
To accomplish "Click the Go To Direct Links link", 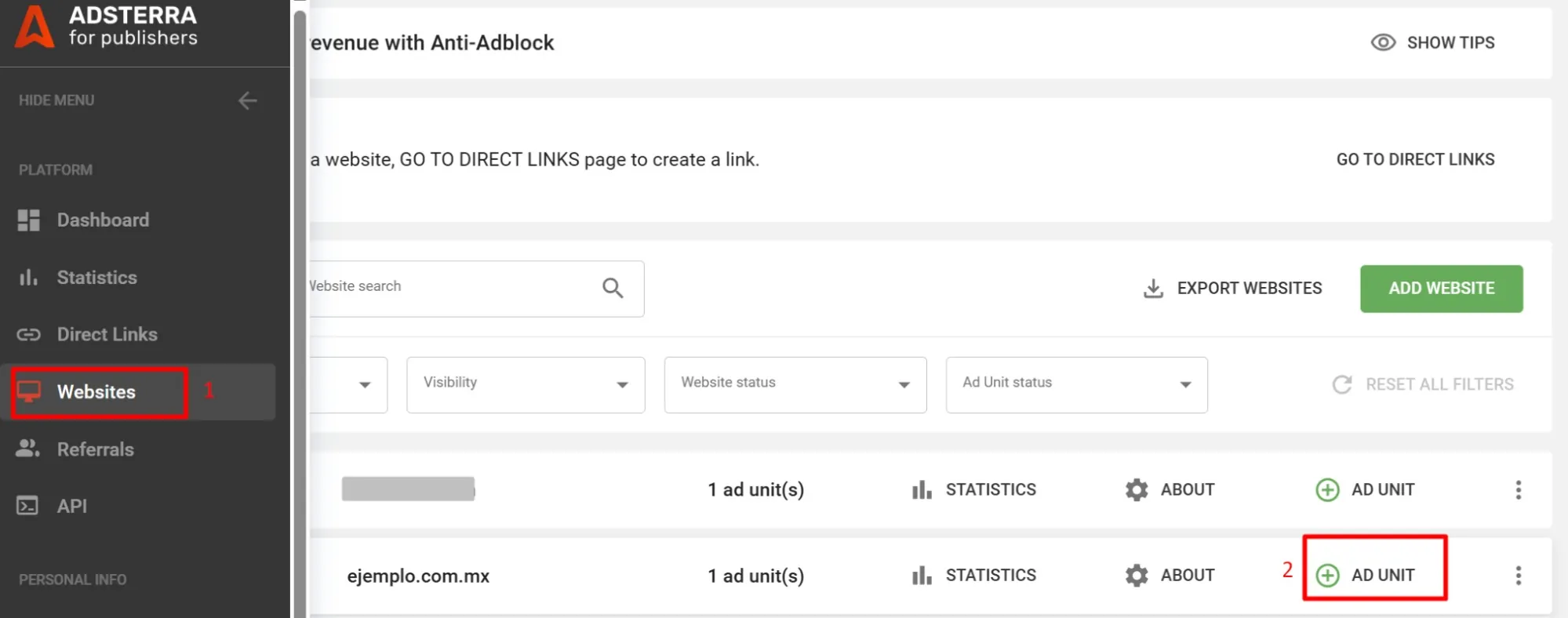I will pyautogui.click(x=1415, y=159).
